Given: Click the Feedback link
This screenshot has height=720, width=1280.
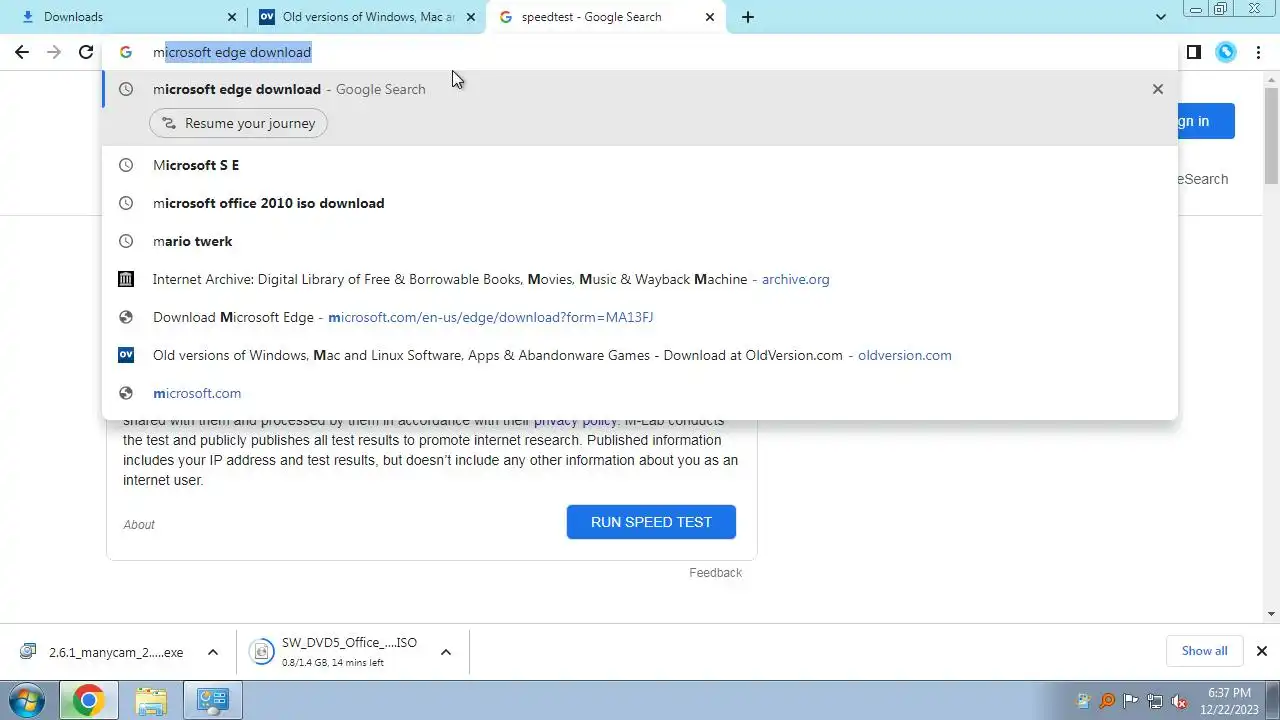Looking at the screenshot, I should point(715,573).
